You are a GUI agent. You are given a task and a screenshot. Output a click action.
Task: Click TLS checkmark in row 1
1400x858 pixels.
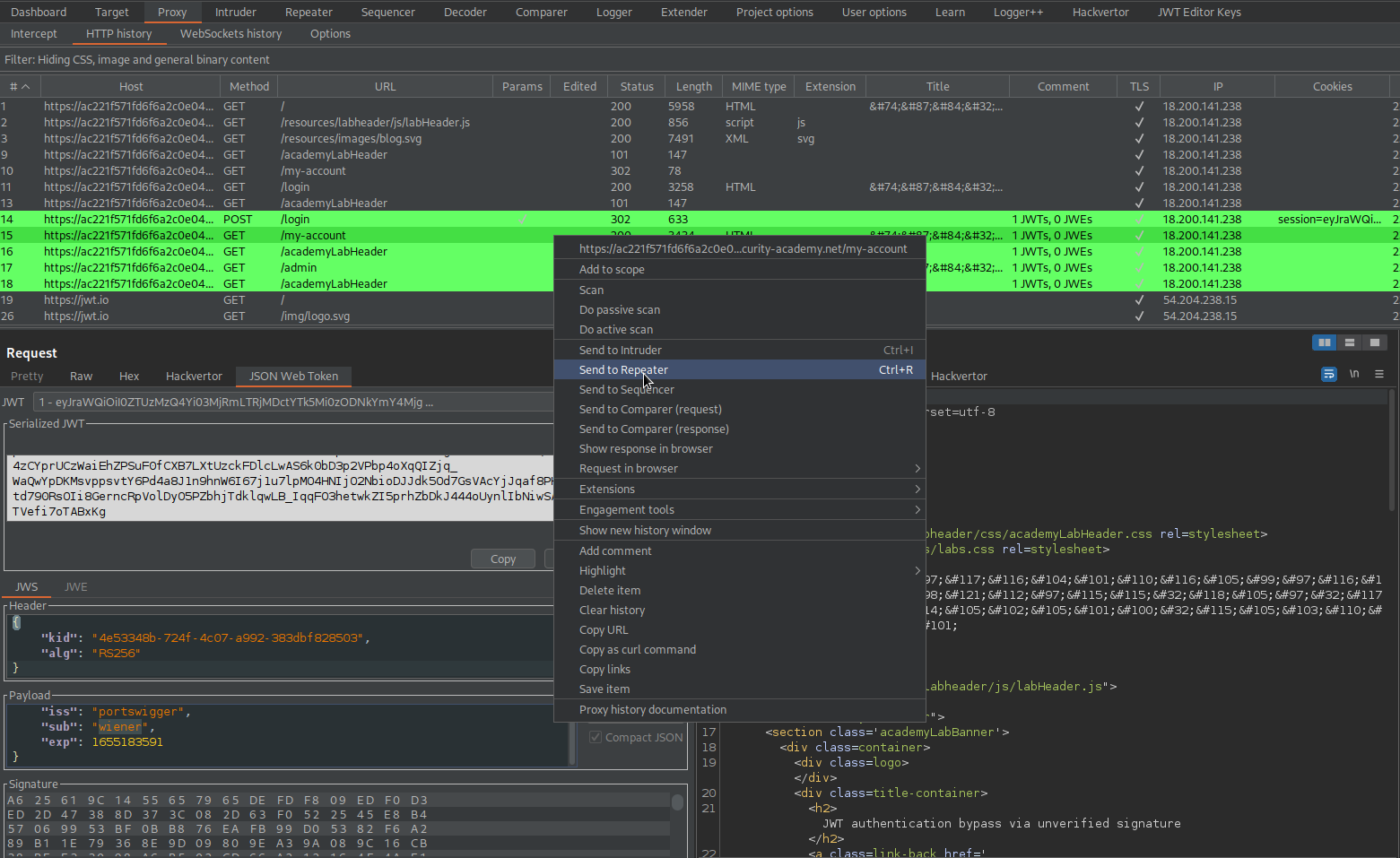[1139, 106]
